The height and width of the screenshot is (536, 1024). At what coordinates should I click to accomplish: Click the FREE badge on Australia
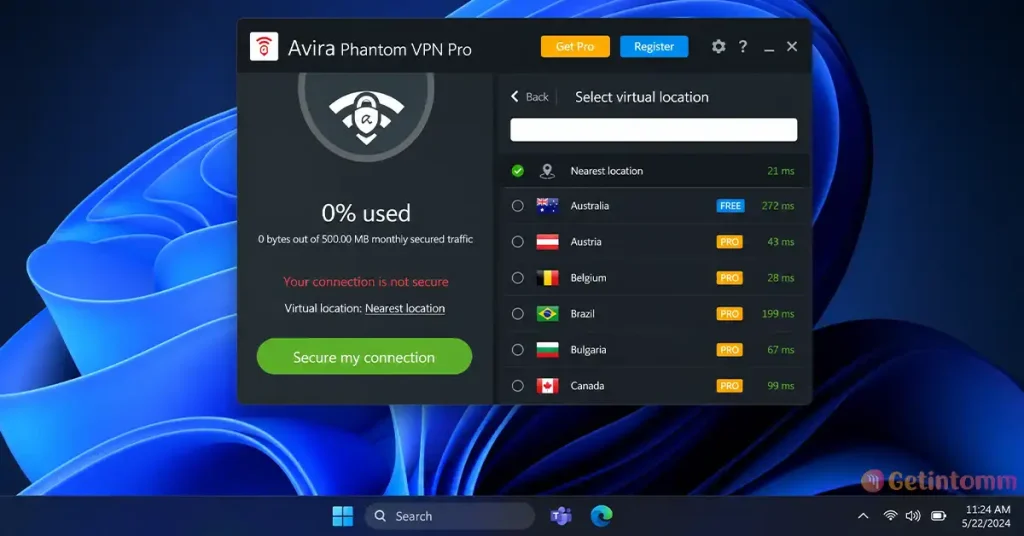click(x=730, y=206)
